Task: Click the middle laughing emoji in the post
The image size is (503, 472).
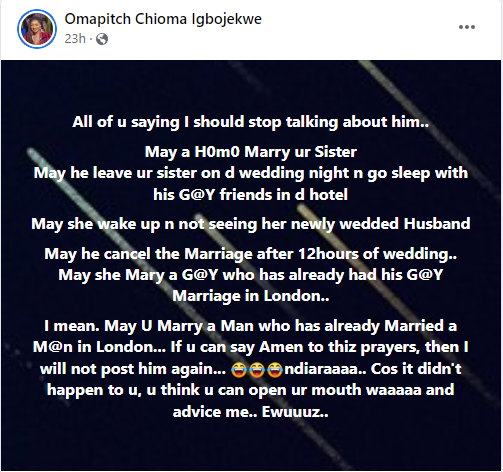Action: (x=257, y=370)
